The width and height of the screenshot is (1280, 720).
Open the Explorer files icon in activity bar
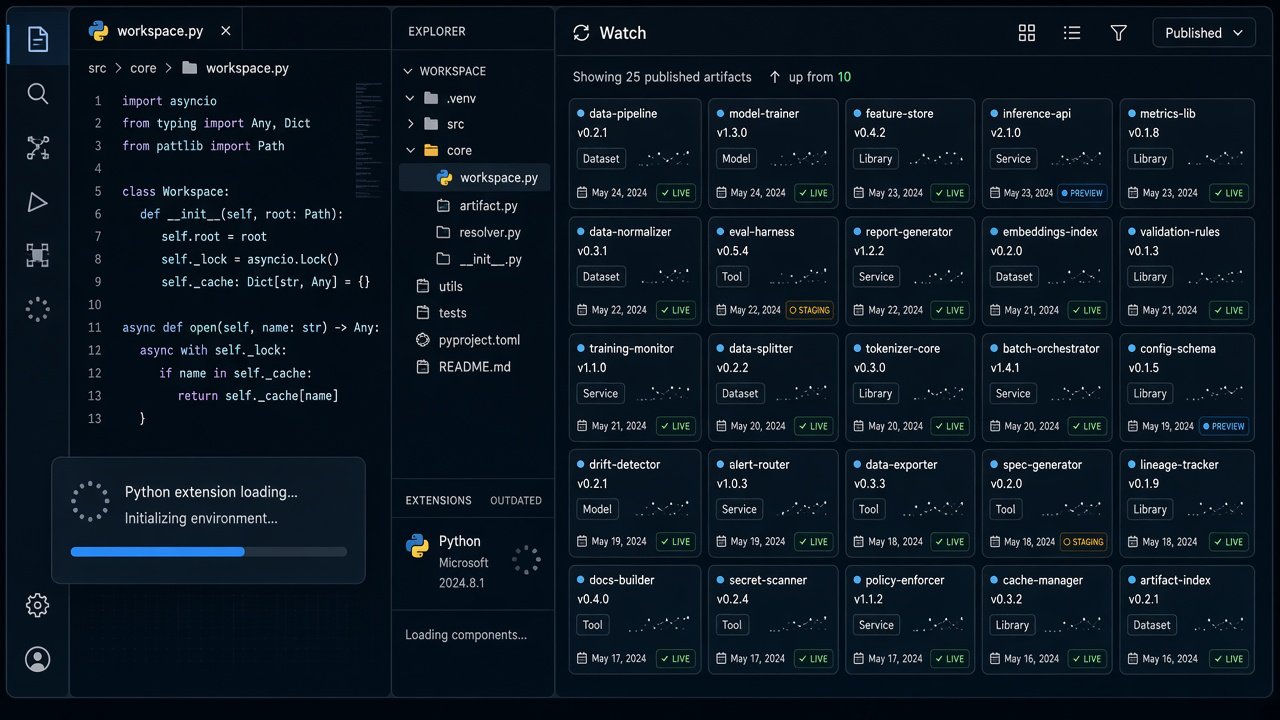(x=37, y=40)
